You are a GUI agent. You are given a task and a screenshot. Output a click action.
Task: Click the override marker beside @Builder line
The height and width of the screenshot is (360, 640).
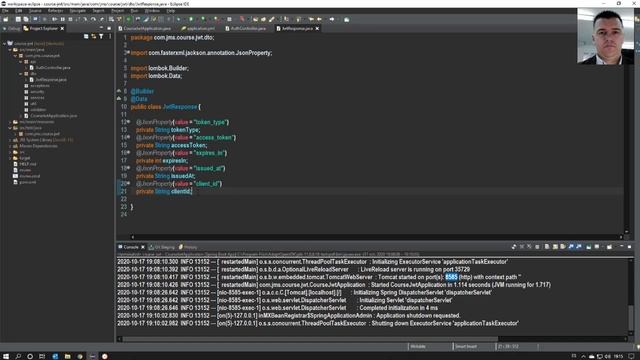point(119,91)
